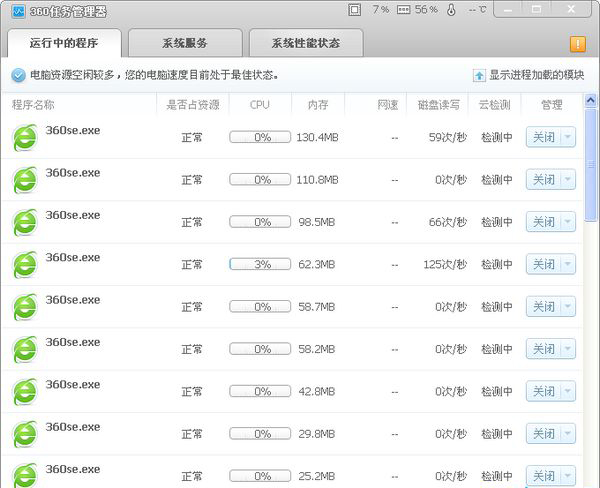The image size is (600, 488).
Task: Select the 360se.exe icon using 98.5MB
Action: tap(25, 222)
